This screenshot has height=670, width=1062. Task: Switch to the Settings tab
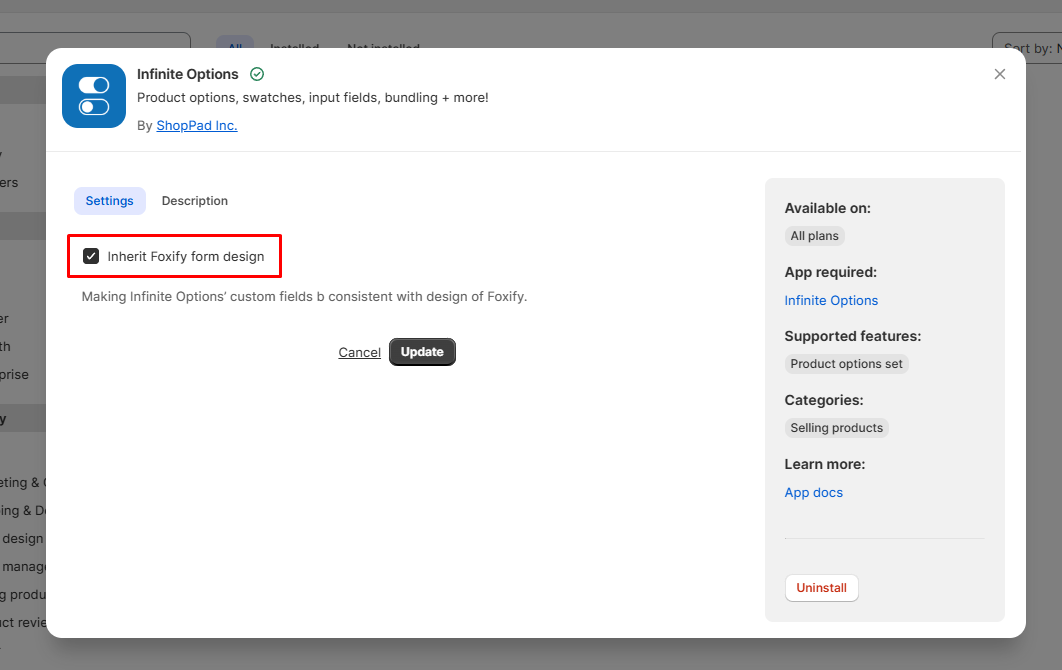pos(109,201)
